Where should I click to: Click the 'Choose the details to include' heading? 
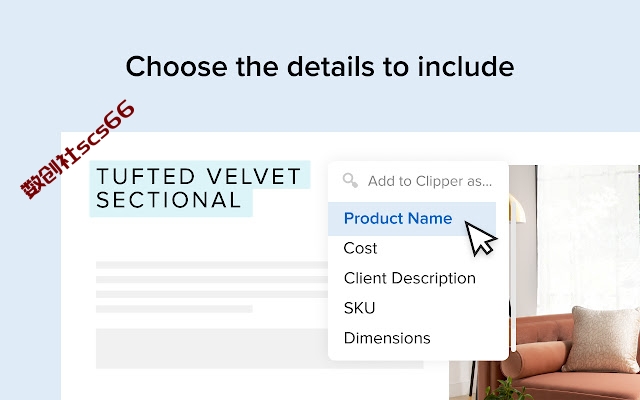click(x=320, y=67)
